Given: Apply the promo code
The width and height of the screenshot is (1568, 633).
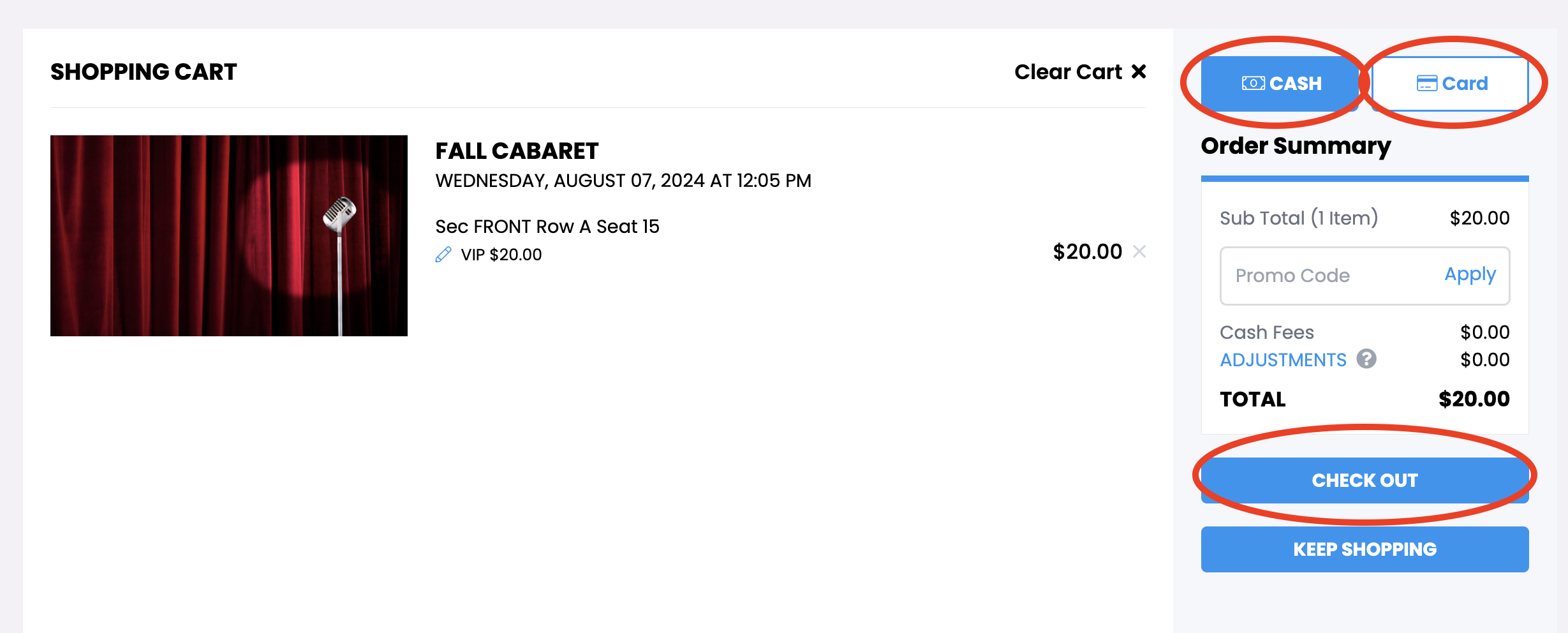Looking at the screenshot, I should pyautogui.click(x=1470, y=274).
